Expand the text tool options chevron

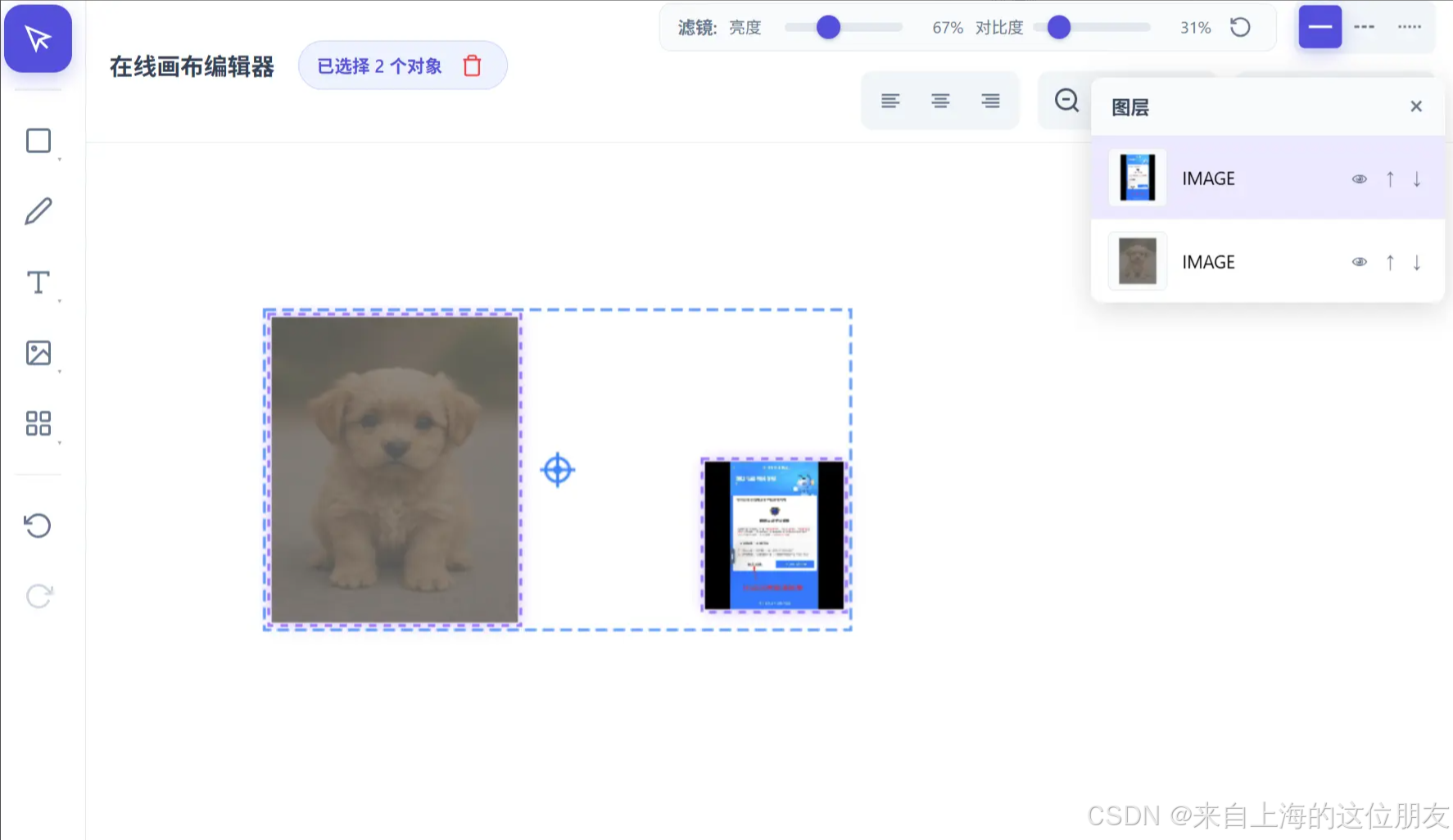pyautogui.click(x=59, y=302)
